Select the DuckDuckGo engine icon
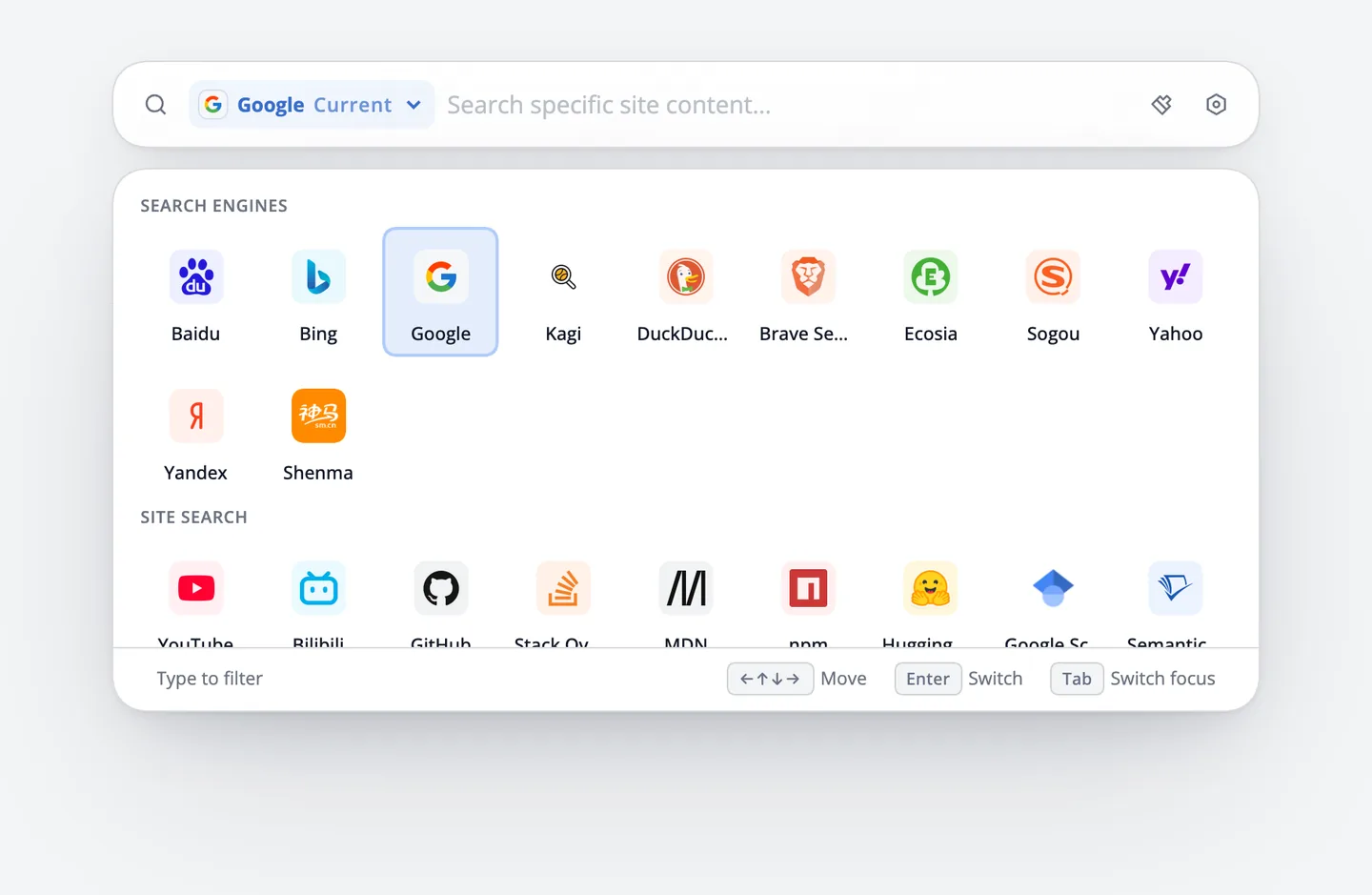 686,276
